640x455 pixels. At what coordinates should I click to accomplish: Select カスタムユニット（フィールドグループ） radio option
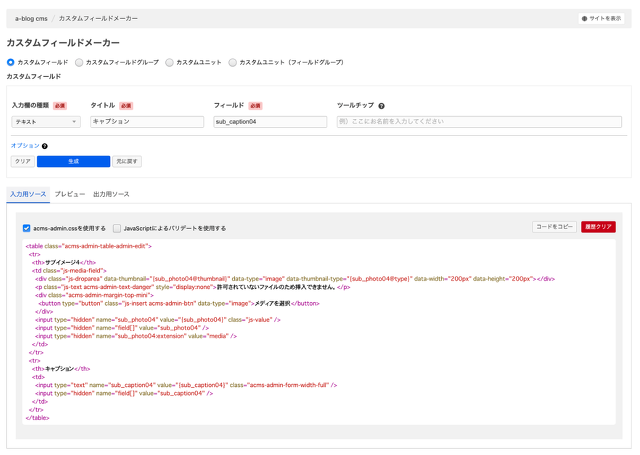click(233, 62)
